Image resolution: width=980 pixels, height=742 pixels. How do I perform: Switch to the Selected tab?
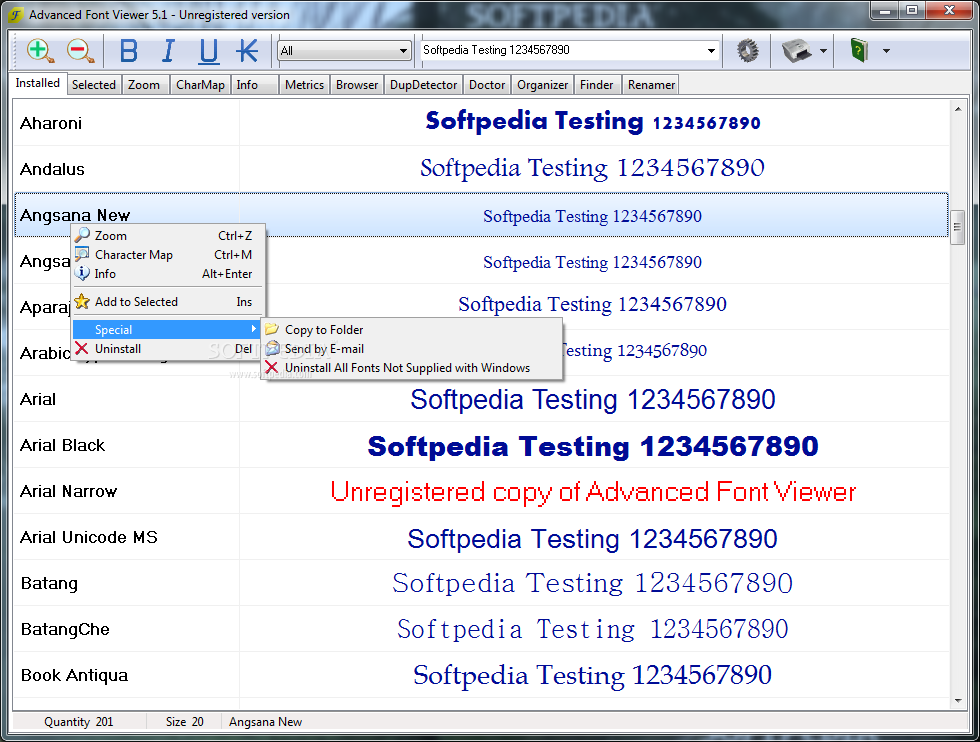click(94, 84)
